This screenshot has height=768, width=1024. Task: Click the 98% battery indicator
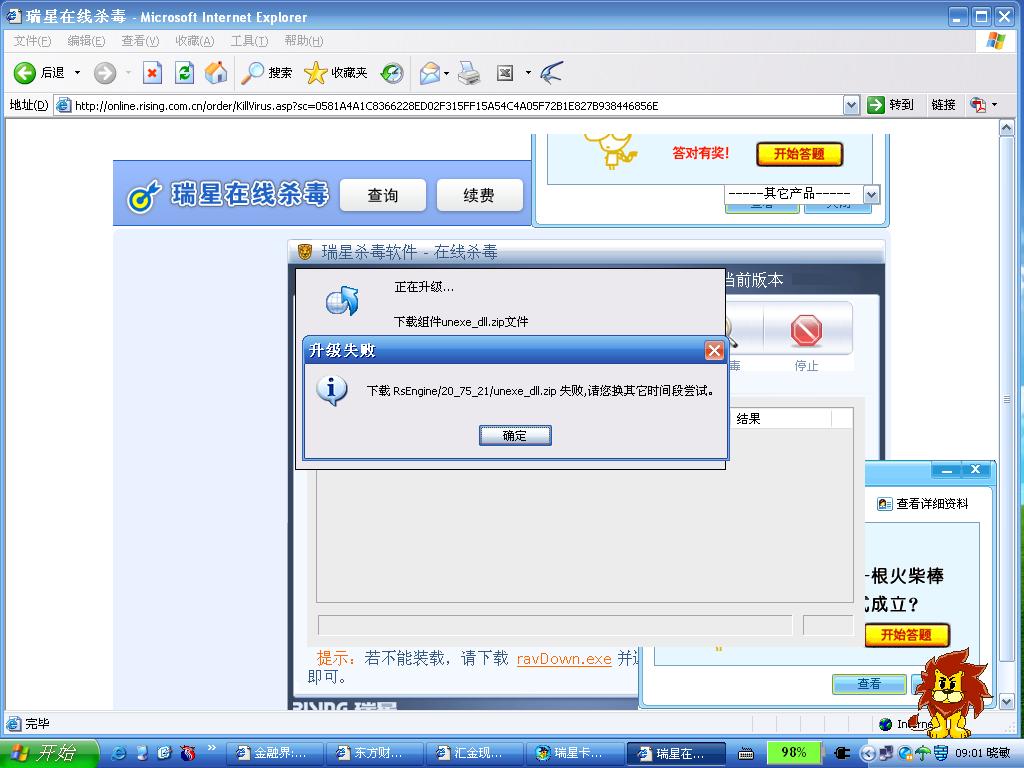[793, 752]
